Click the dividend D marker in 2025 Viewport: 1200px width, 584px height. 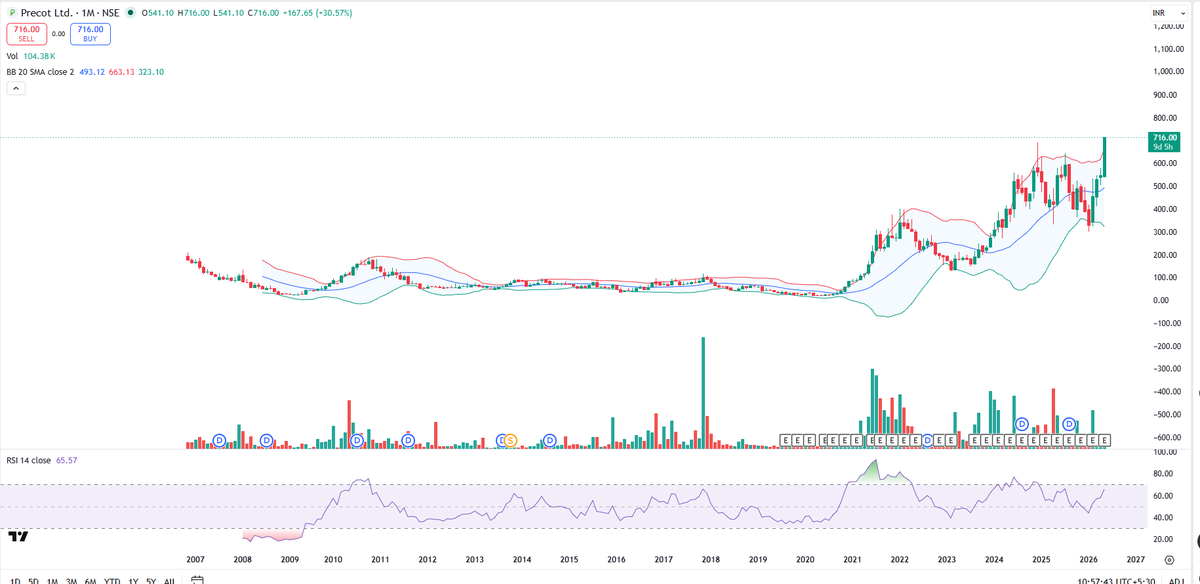(x=1069, y=425)
